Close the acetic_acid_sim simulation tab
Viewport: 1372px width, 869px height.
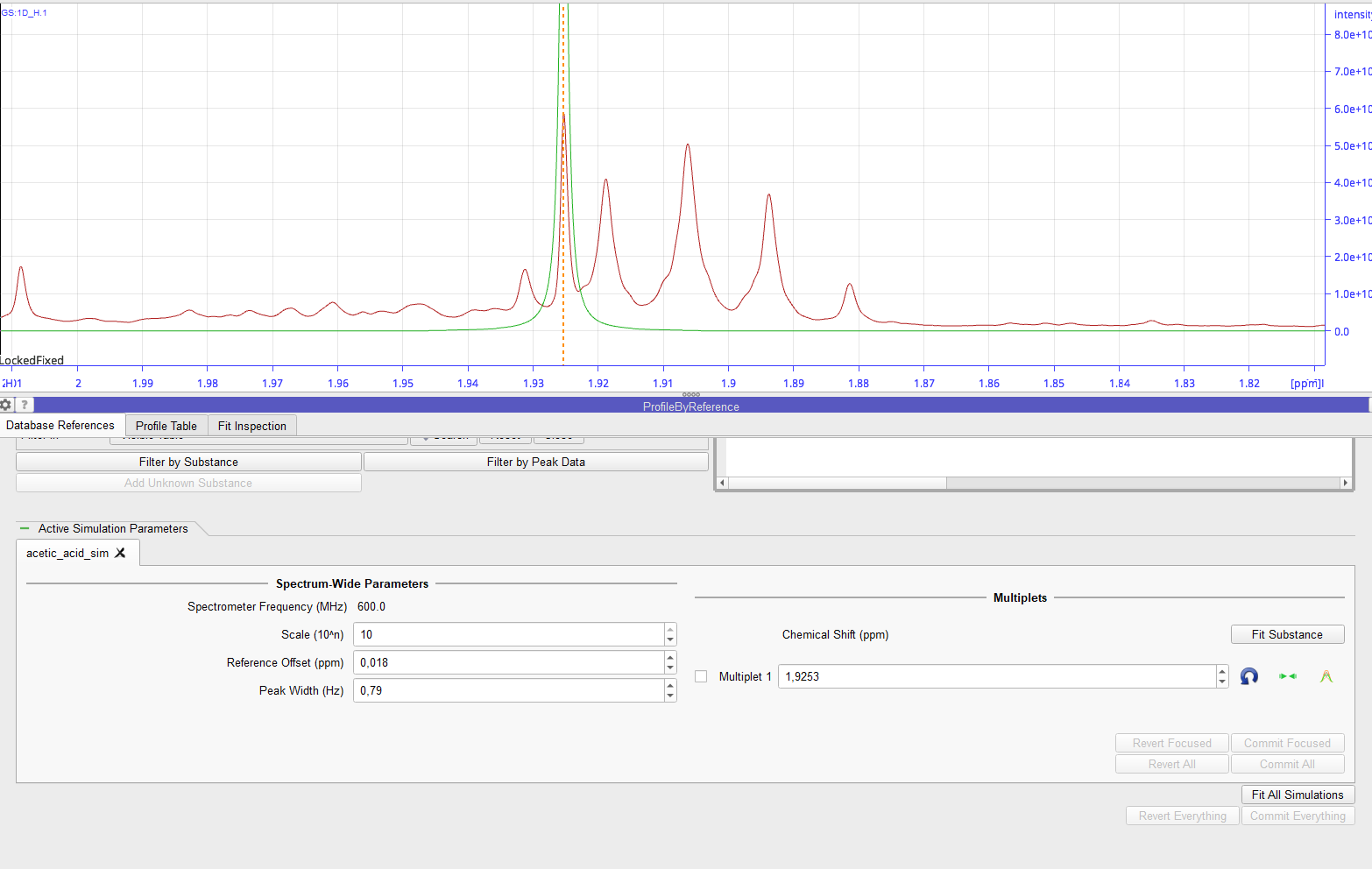pos(121,553)
